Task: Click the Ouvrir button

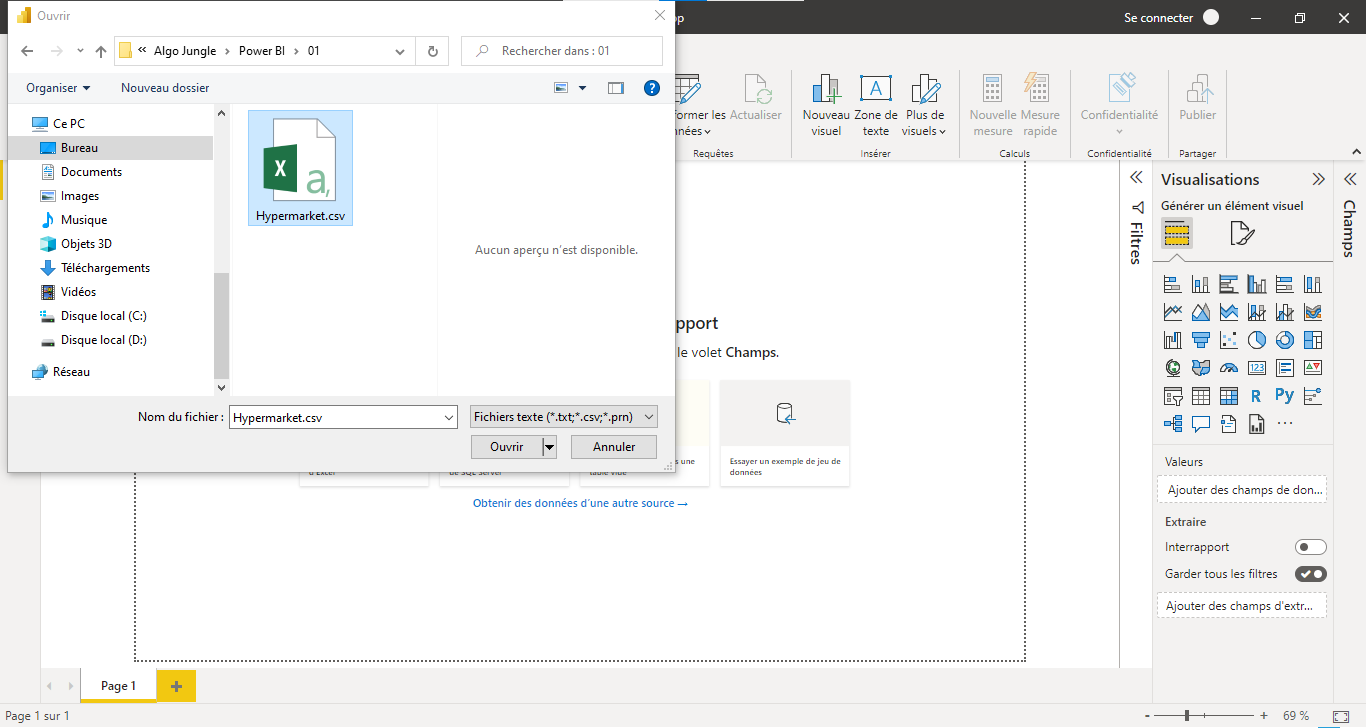Action: 507,447
